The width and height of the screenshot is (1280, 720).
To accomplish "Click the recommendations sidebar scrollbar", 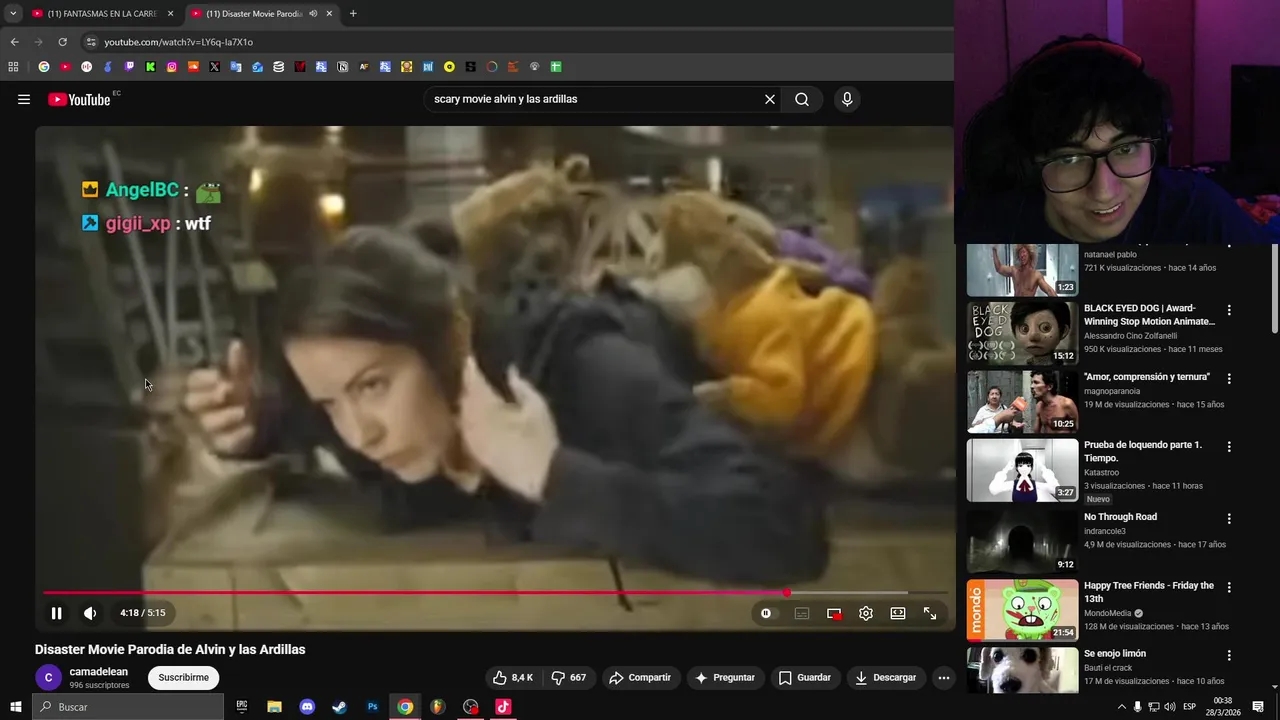I will tap(1274, 290).
